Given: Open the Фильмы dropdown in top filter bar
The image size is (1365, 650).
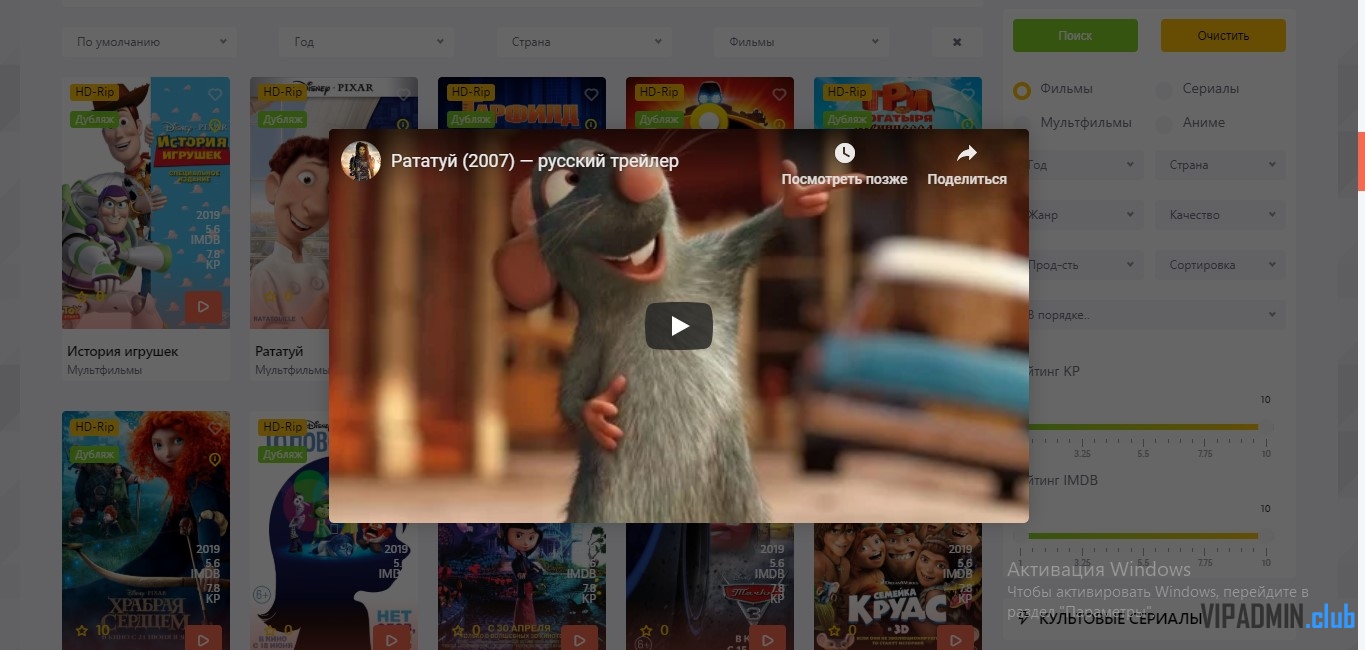Looking at the screenshot, I should [802, 42].
